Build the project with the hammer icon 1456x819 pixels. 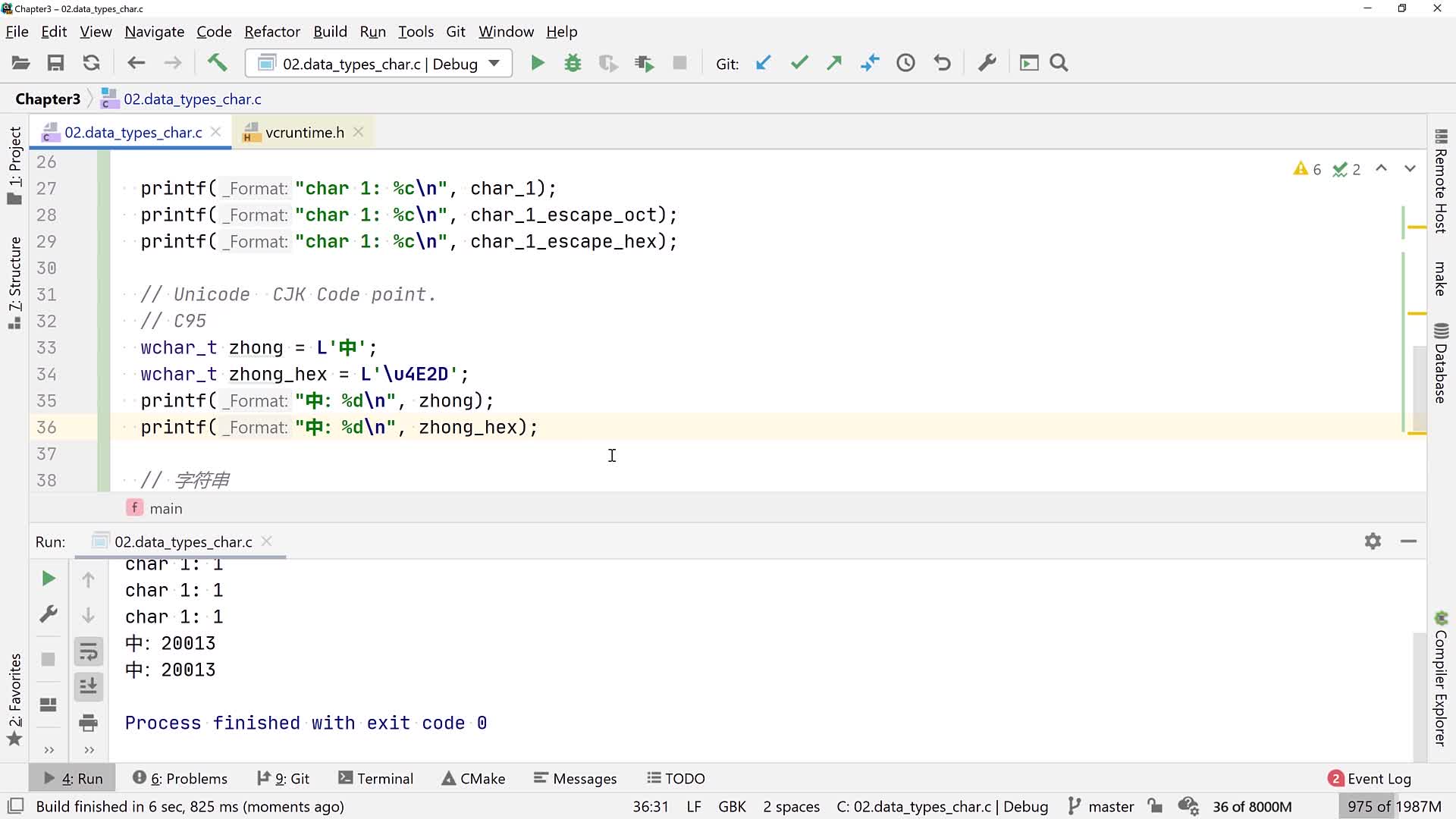pos(217,63)
